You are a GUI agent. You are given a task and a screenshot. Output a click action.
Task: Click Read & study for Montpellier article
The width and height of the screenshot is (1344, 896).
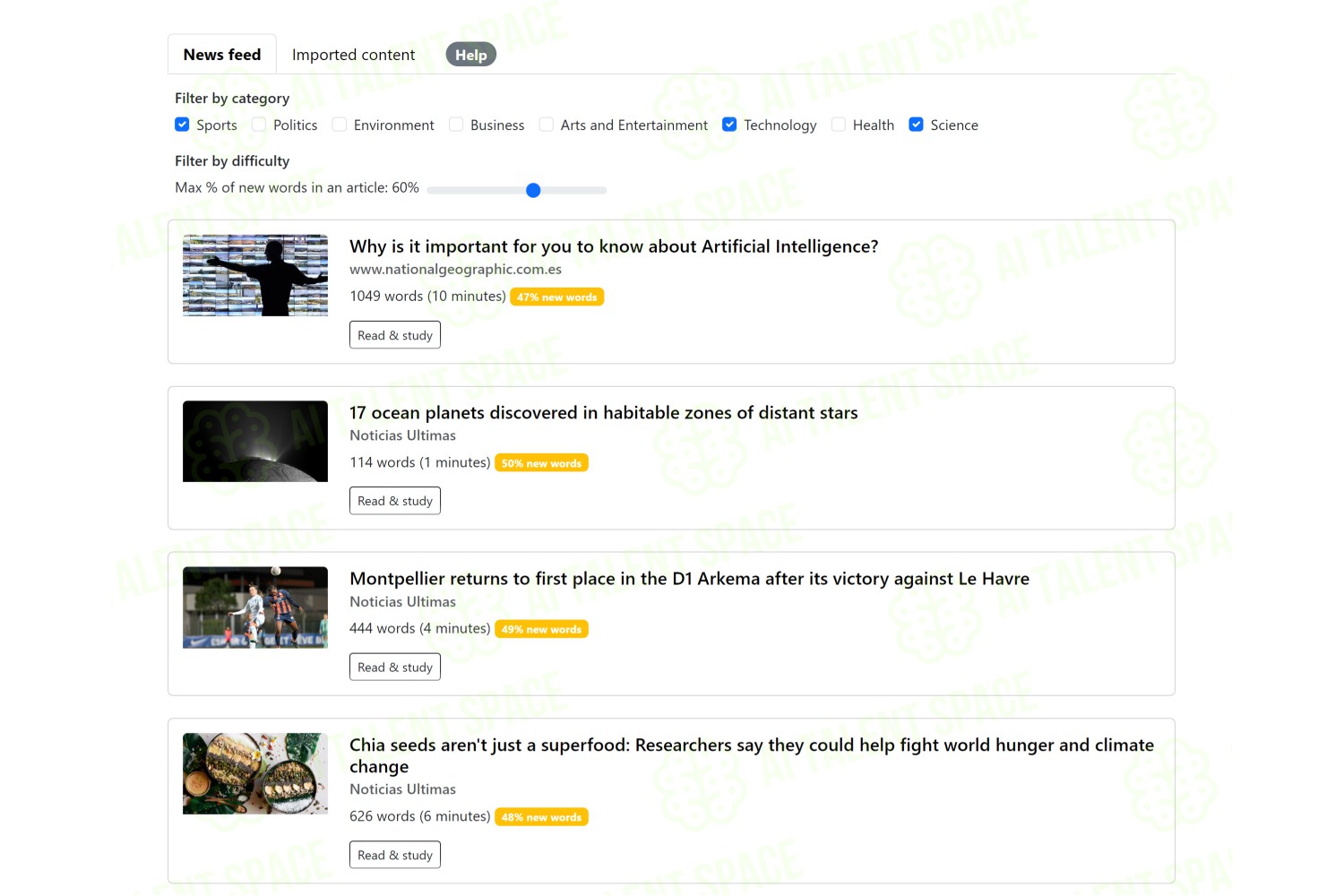(x=395, y=667)
